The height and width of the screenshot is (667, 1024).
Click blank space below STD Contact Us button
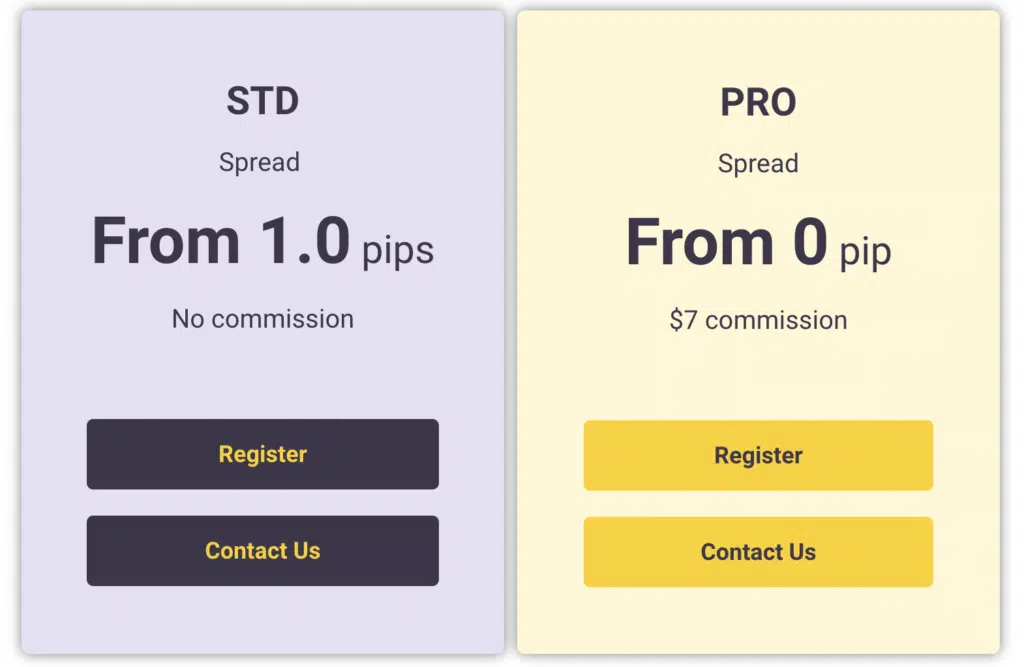coord(262,620)
